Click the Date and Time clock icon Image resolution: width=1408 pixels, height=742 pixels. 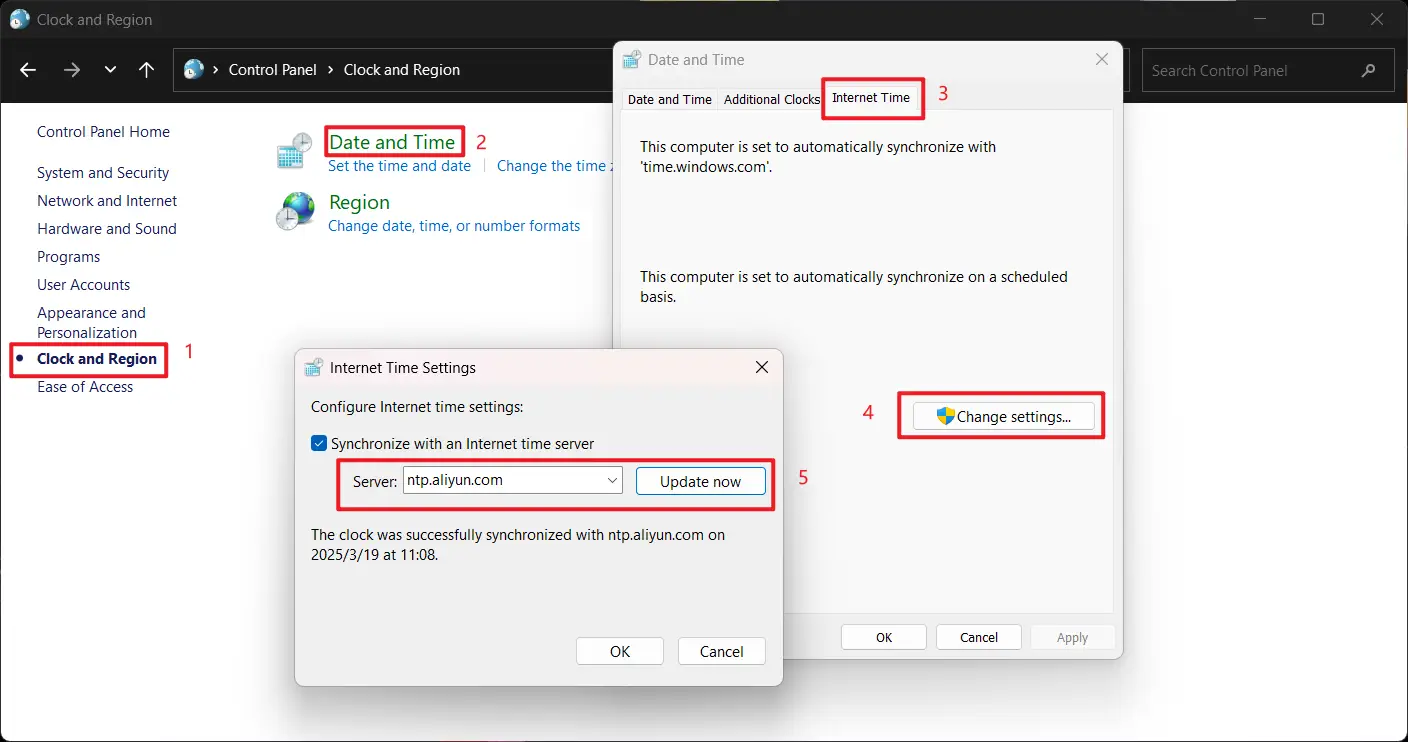coord(294,150)
